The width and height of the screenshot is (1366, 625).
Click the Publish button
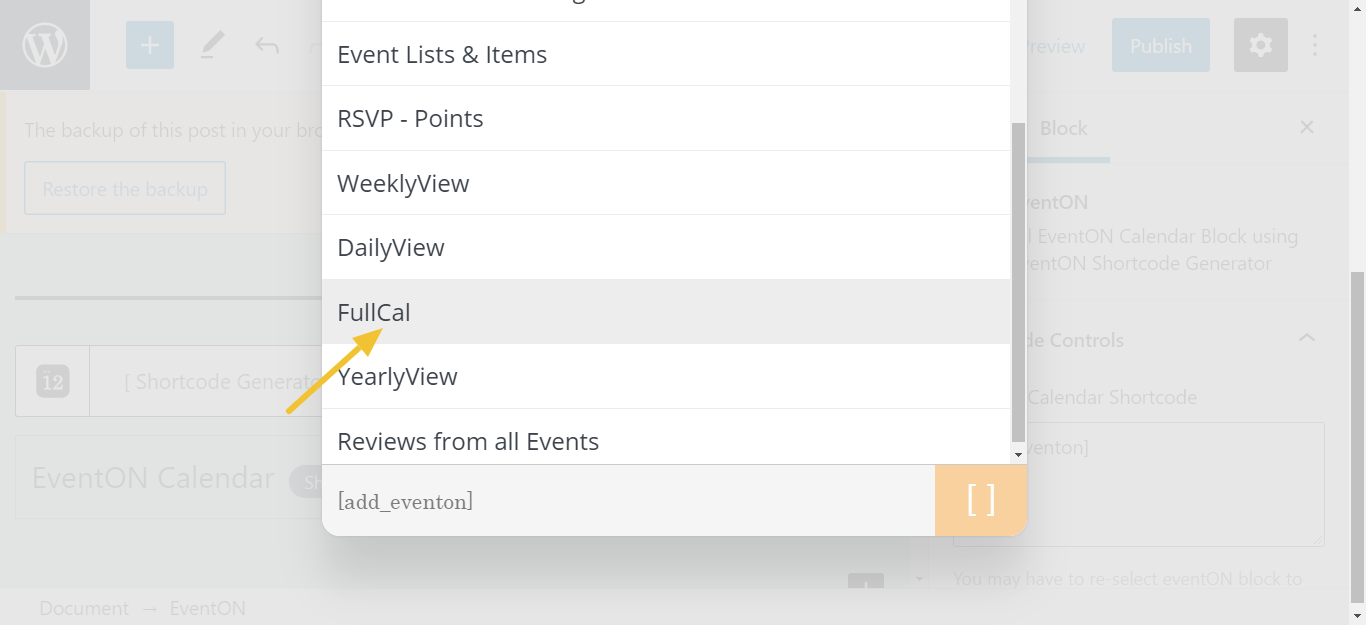coord(1161,45)
